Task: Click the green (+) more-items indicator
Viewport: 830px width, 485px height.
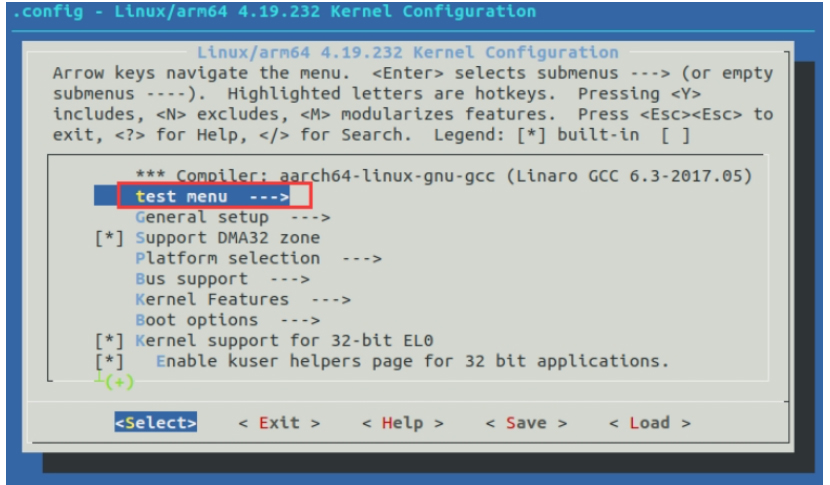Action: pos(119,382)
